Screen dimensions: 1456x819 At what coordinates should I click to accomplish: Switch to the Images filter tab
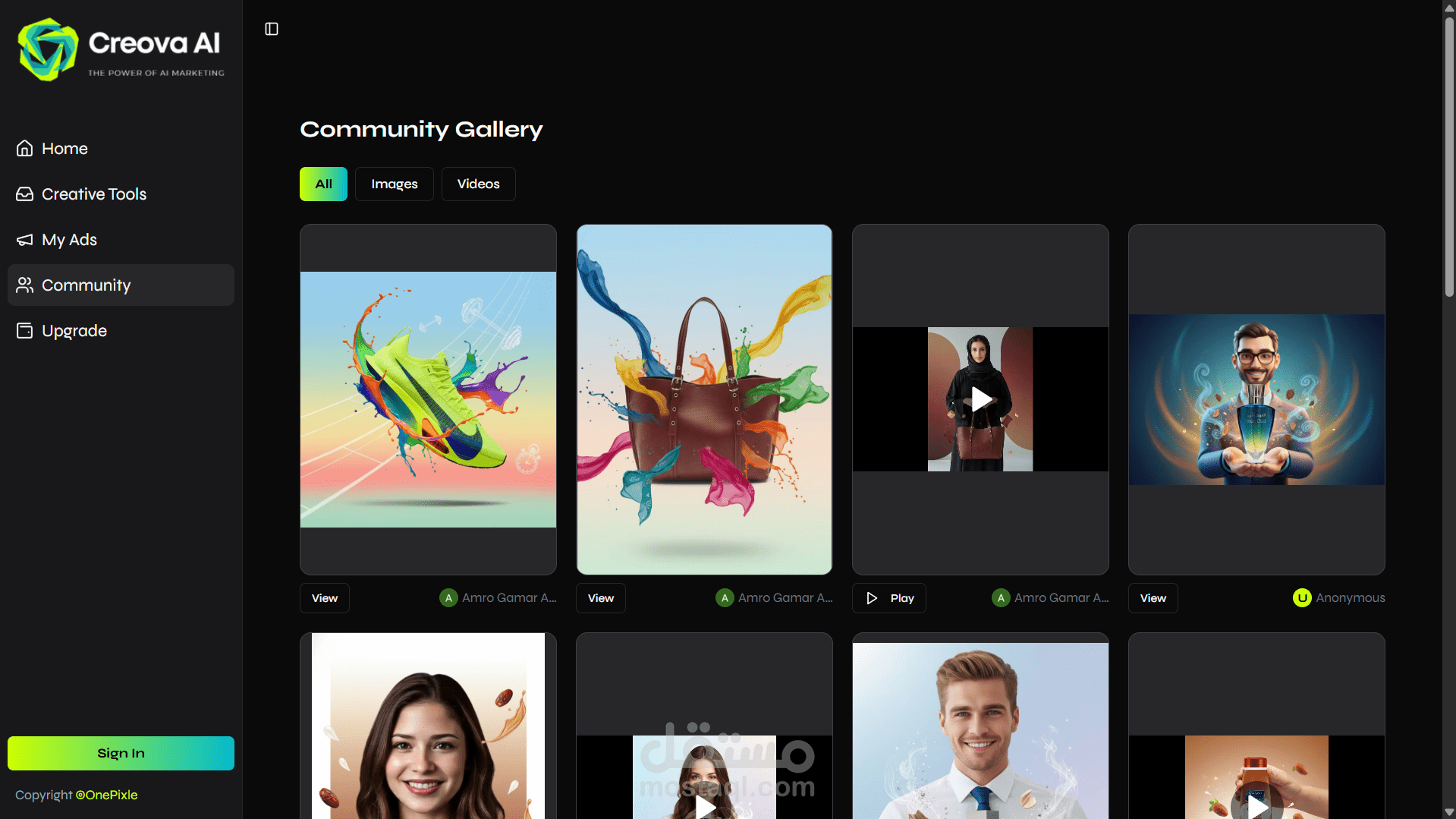[395, 184]
